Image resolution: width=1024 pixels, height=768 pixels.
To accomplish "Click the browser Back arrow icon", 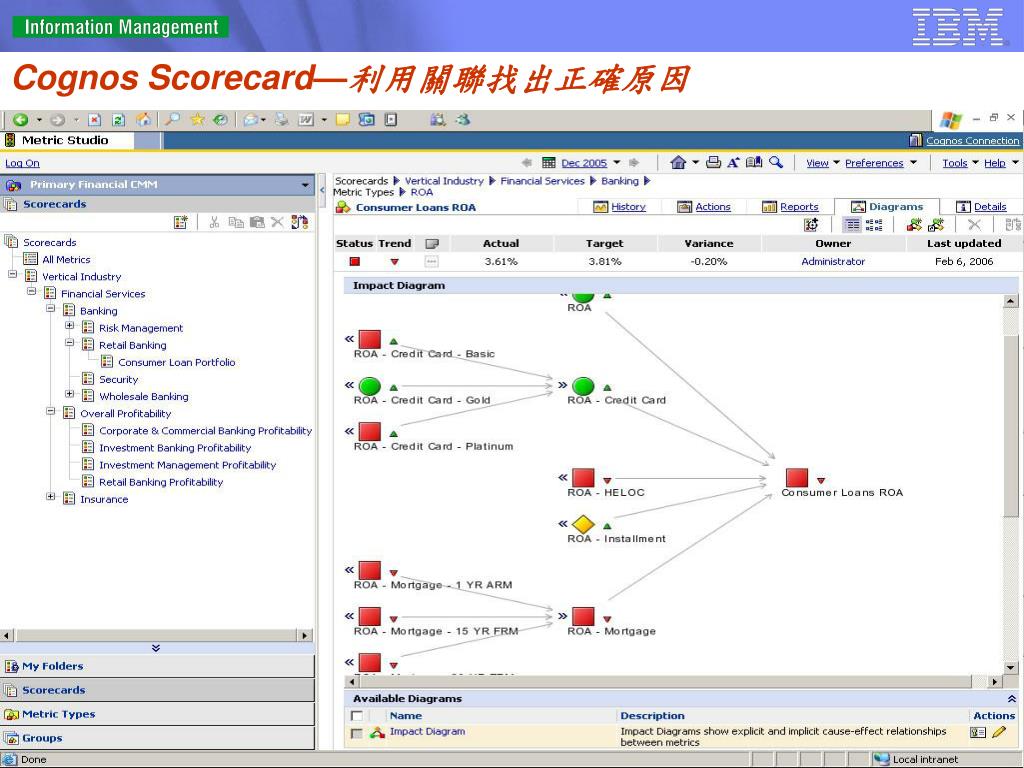I will pyautogui.click(x=20, y=120).
